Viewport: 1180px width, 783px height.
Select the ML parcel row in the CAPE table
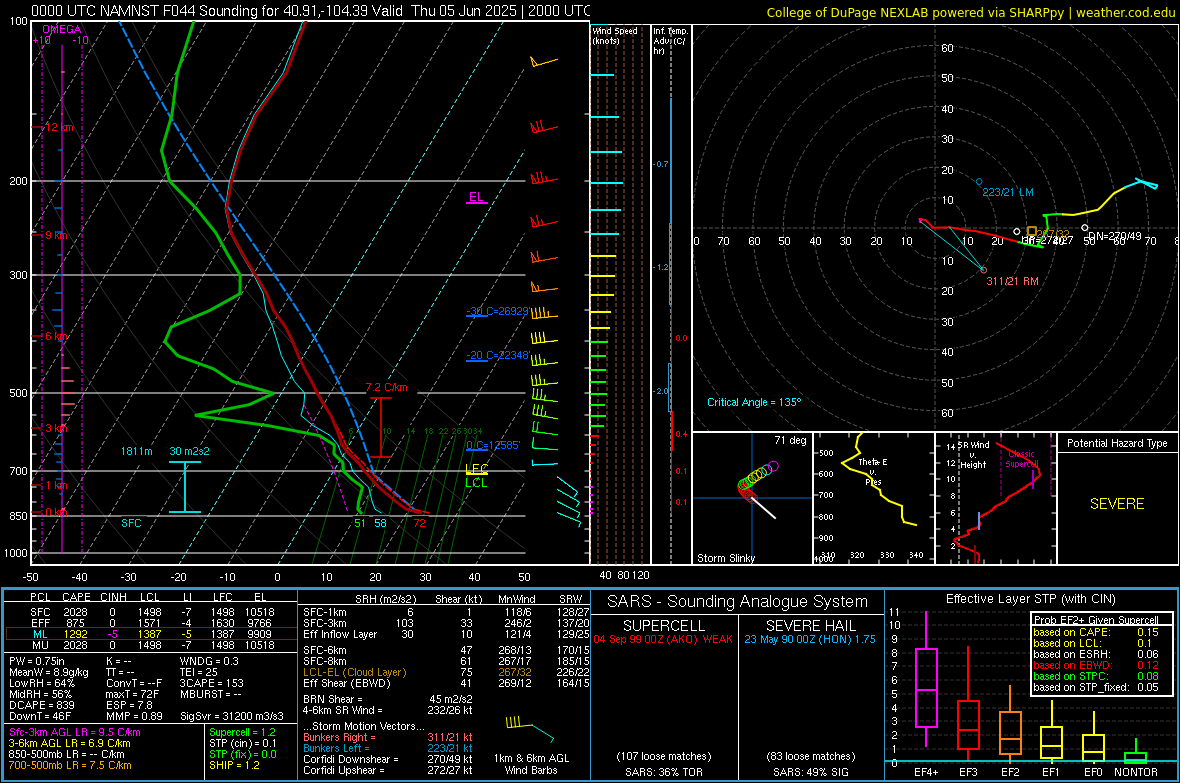click(x=151, y=634)
